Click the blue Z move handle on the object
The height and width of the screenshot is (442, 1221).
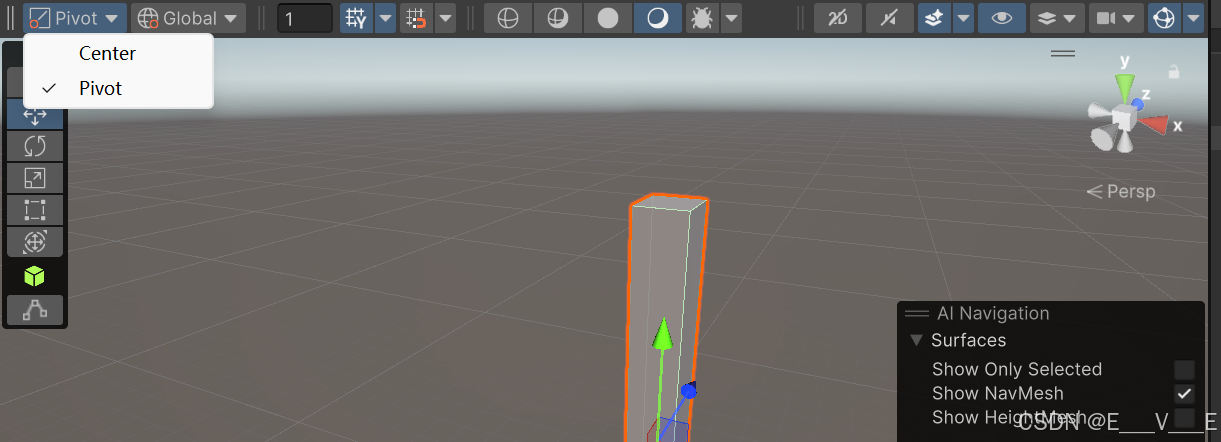[x=689, y=390]
